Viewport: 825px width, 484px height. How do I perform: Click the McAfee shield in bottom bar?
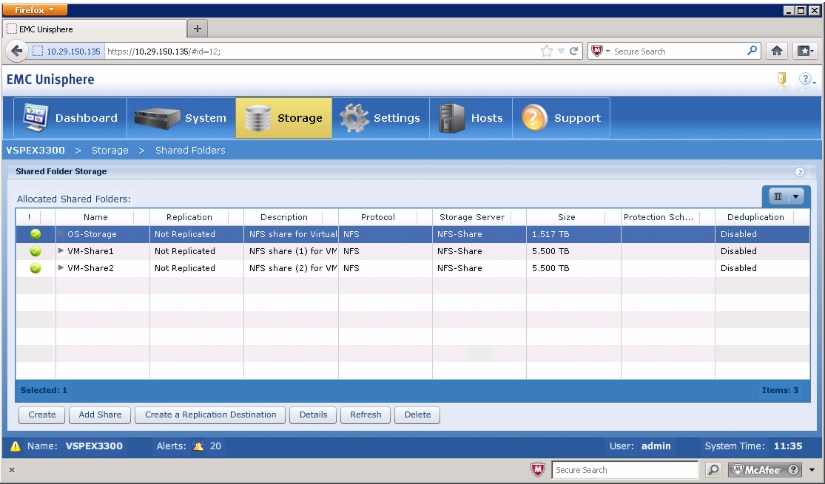tap(537, 470)
